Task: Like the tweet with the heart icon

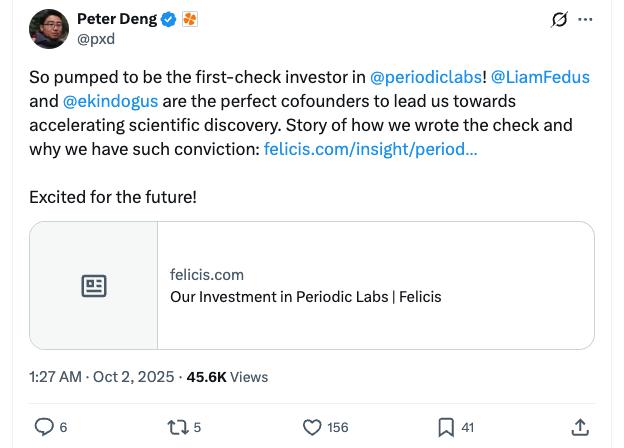Action: point(312,427)
